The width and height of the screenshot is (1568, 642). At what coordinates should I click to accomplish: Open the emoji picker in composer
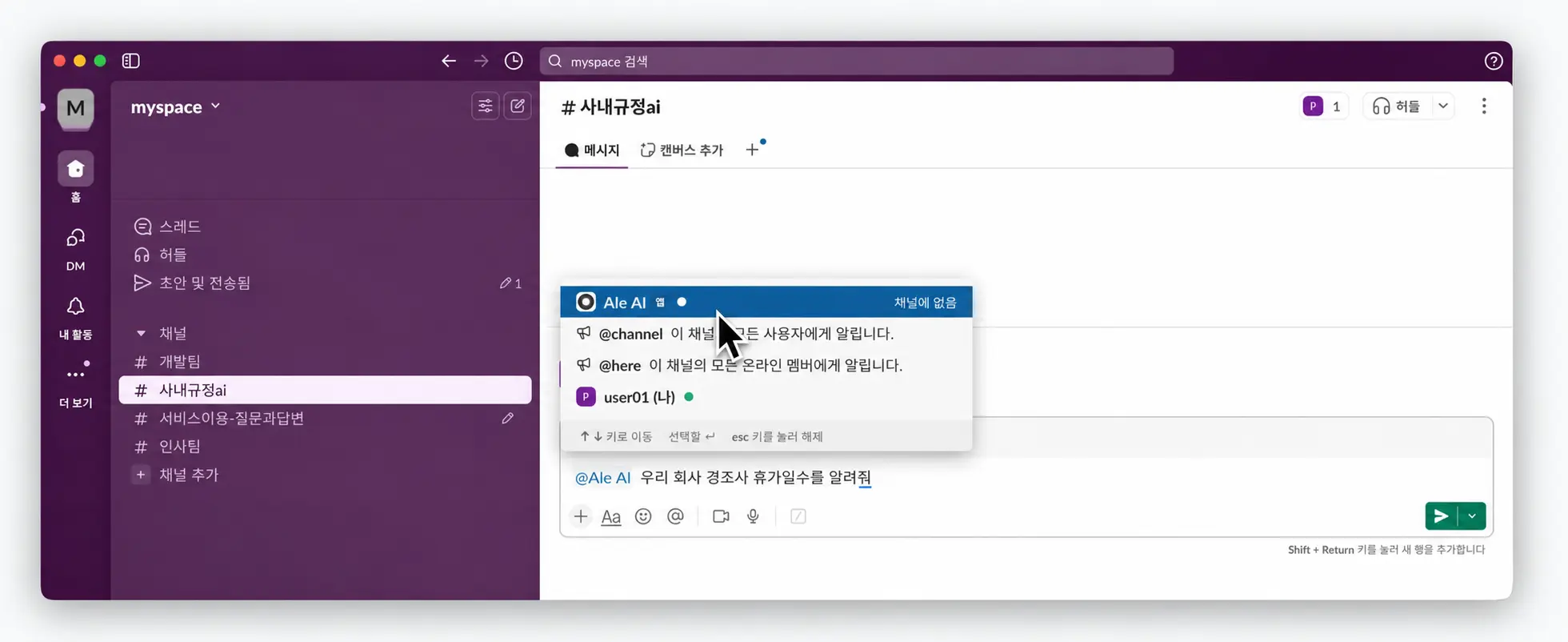pyautogui.click(x=643, y=516)
